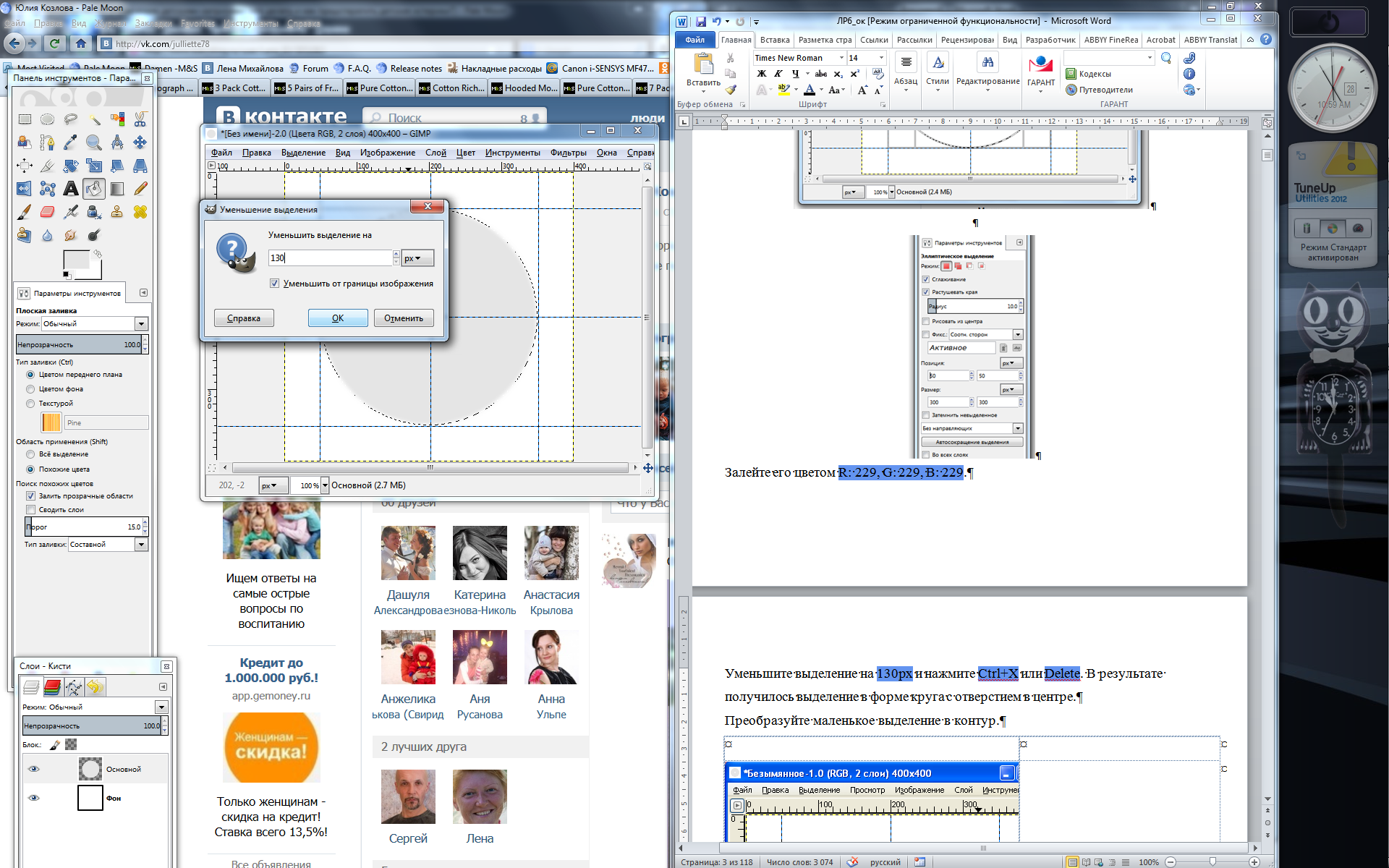
Task: Select the Rotate tool in toolbox
Action: [x=71, y=166]
